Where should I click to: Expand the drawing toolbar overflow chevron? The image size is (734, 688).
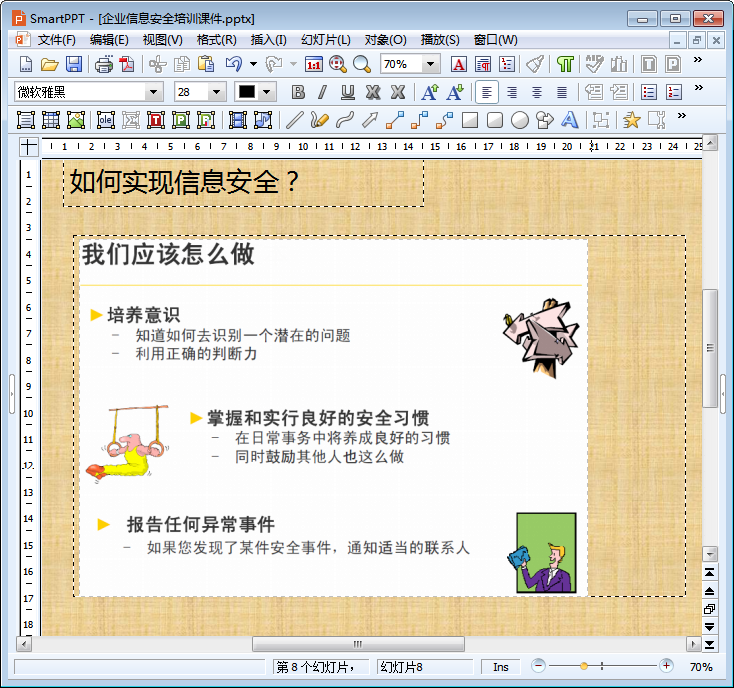(682, 116)
